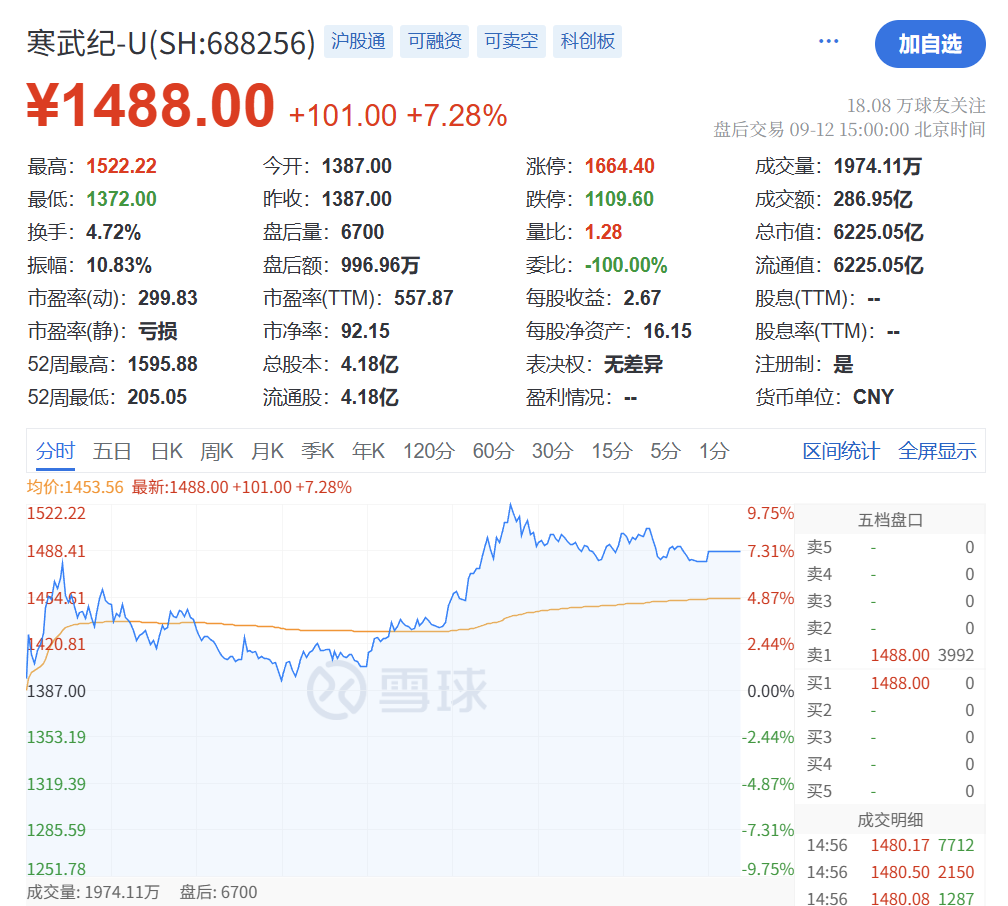Click the 跌停 value 1109.60

pos(620,199)
